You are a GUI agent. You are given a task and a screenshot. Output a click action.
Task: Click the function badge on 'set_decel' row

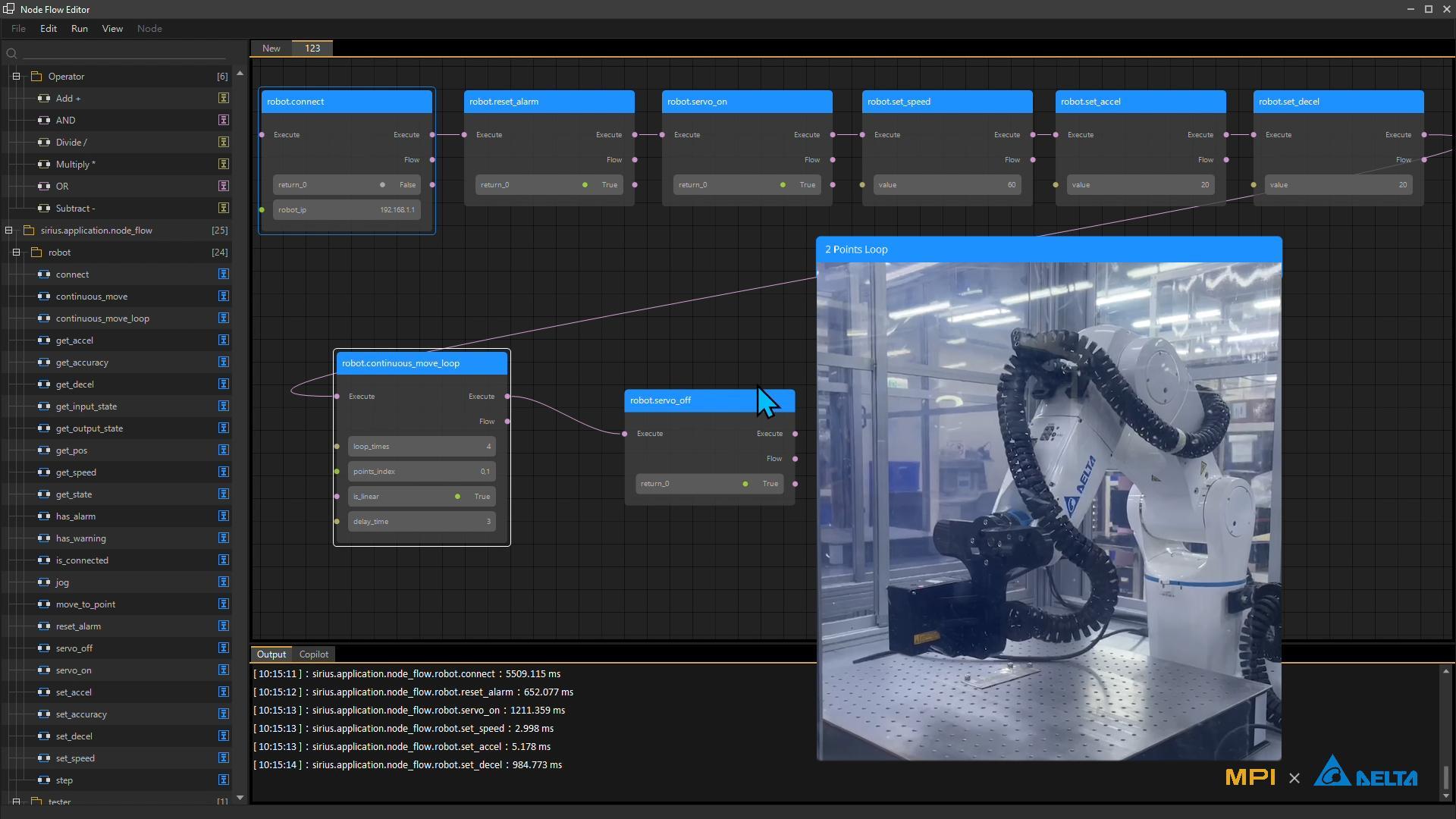(x=224, y=736)
